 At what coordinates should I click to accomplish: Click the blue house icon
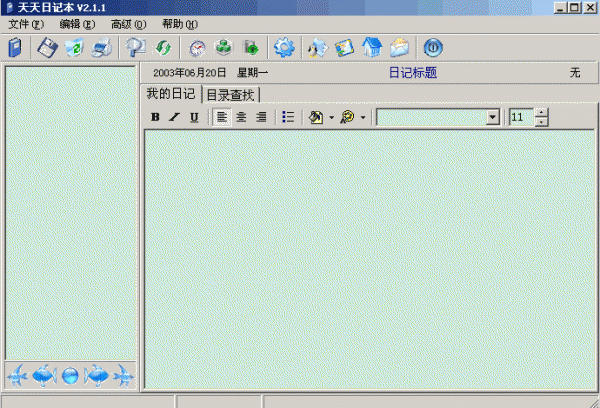tap(372, 47)
